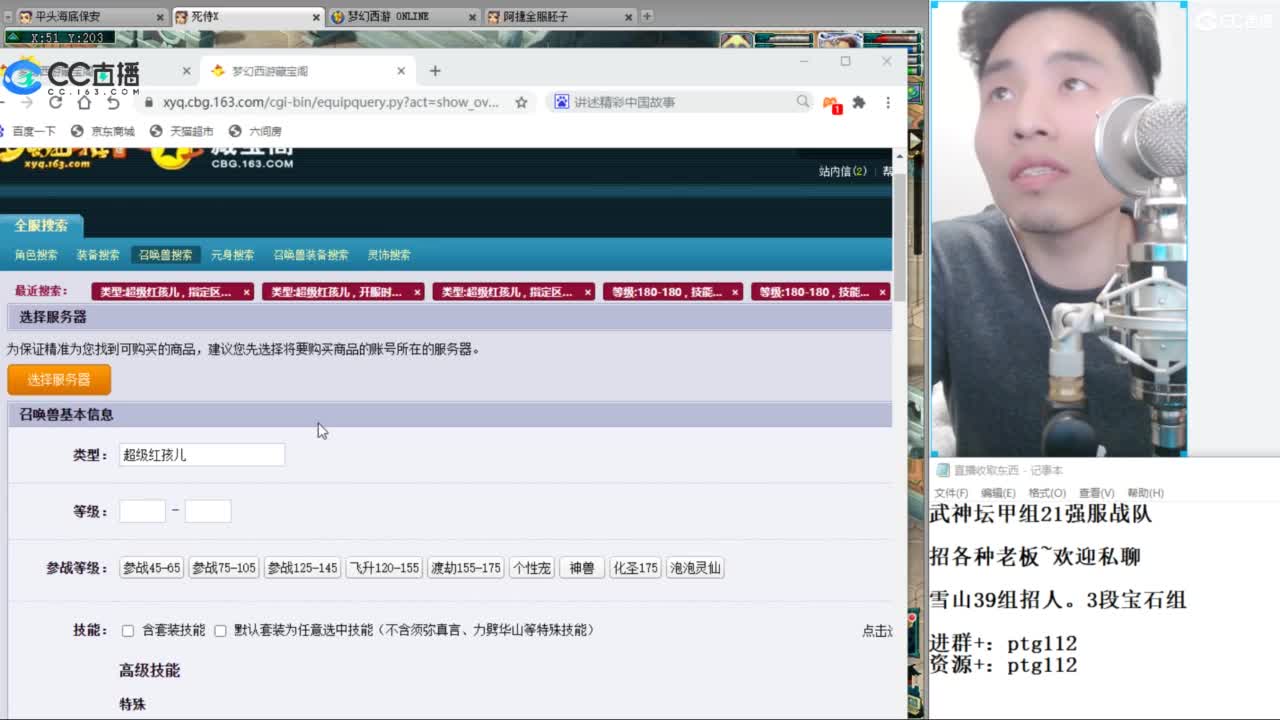Select the 飞升120-155 level button
1280x720 pixels.
(384, 568)
